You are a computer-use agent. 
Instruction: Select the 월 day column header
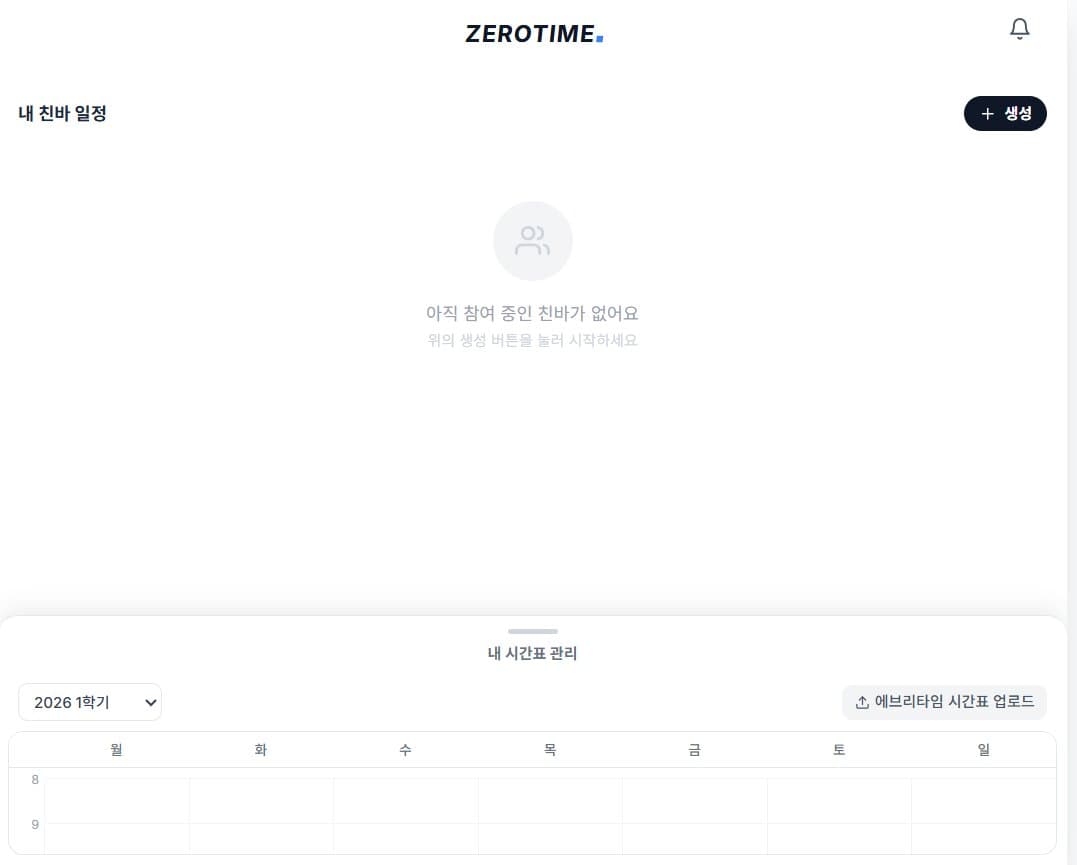[117, 750]
